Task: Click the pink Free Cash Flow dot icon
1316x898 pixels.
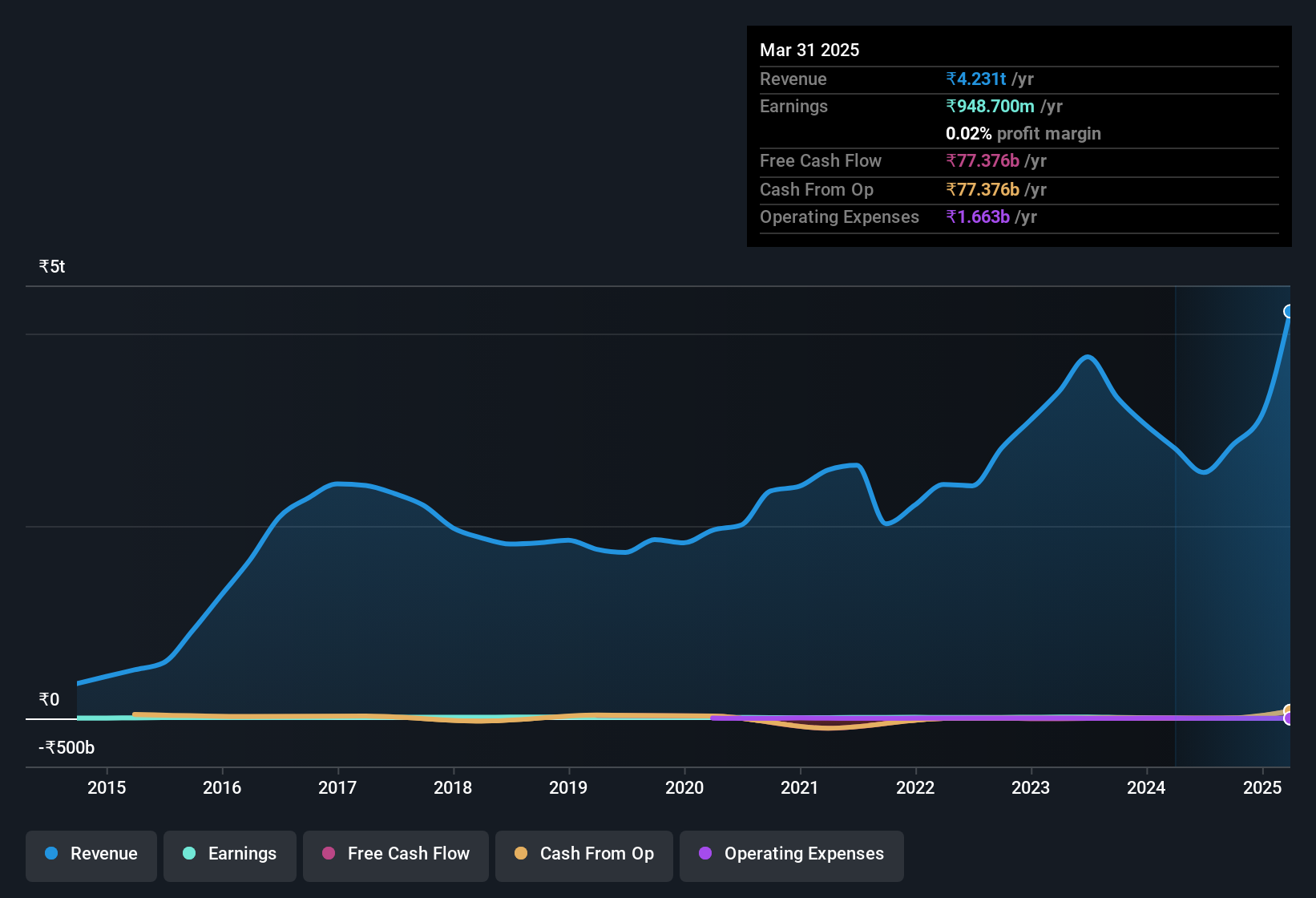Action: [329, 854]
